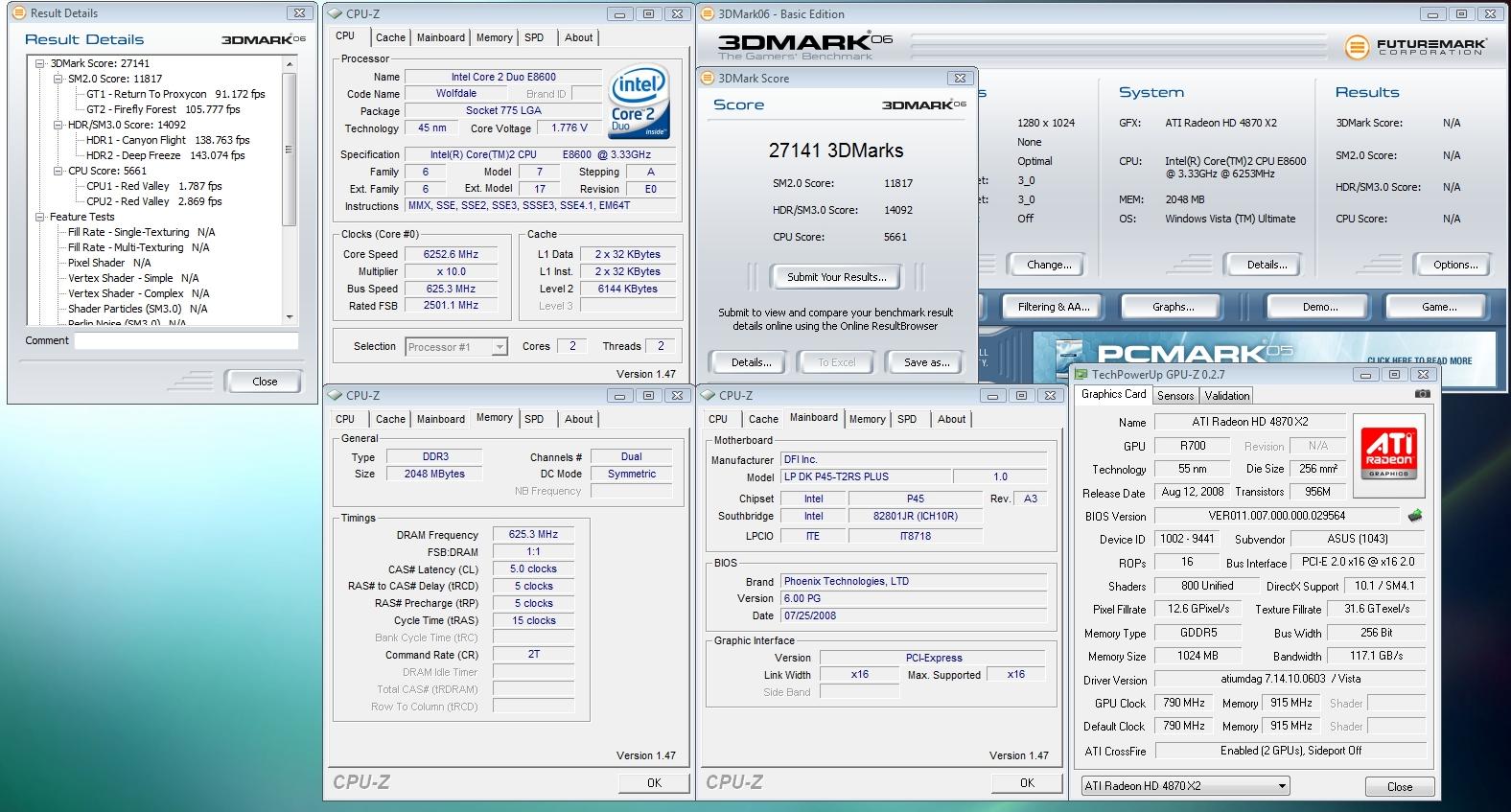Screen dimensions: 1511x812
Task: Click the DRAM Frequency value 625.3 MHz
Action: tap(533, 534)
